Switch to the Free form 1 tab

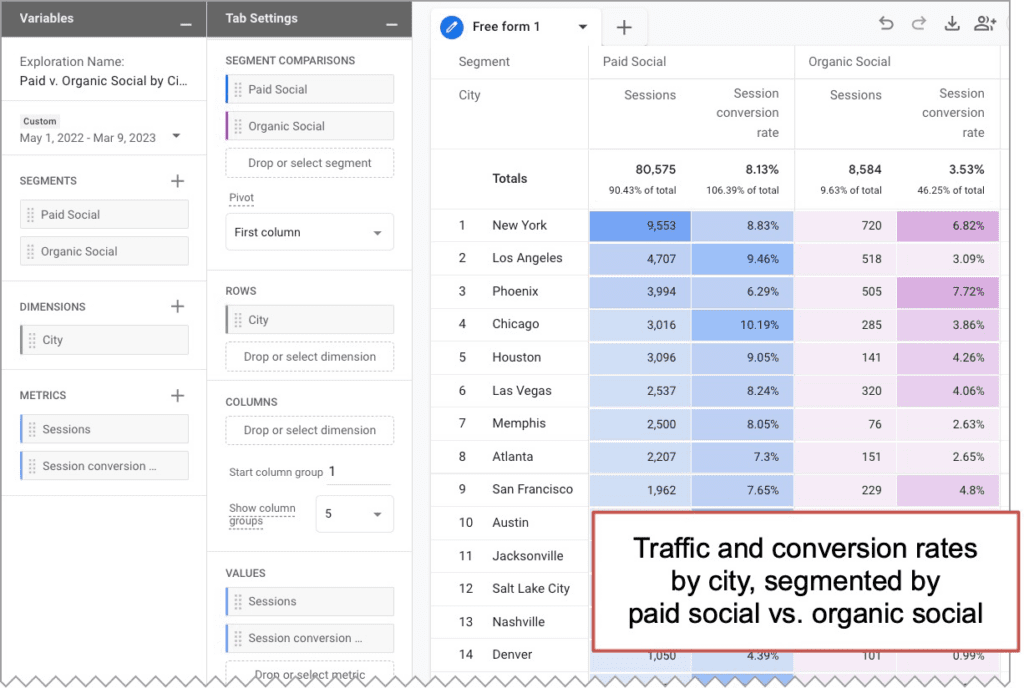(510, 28)
